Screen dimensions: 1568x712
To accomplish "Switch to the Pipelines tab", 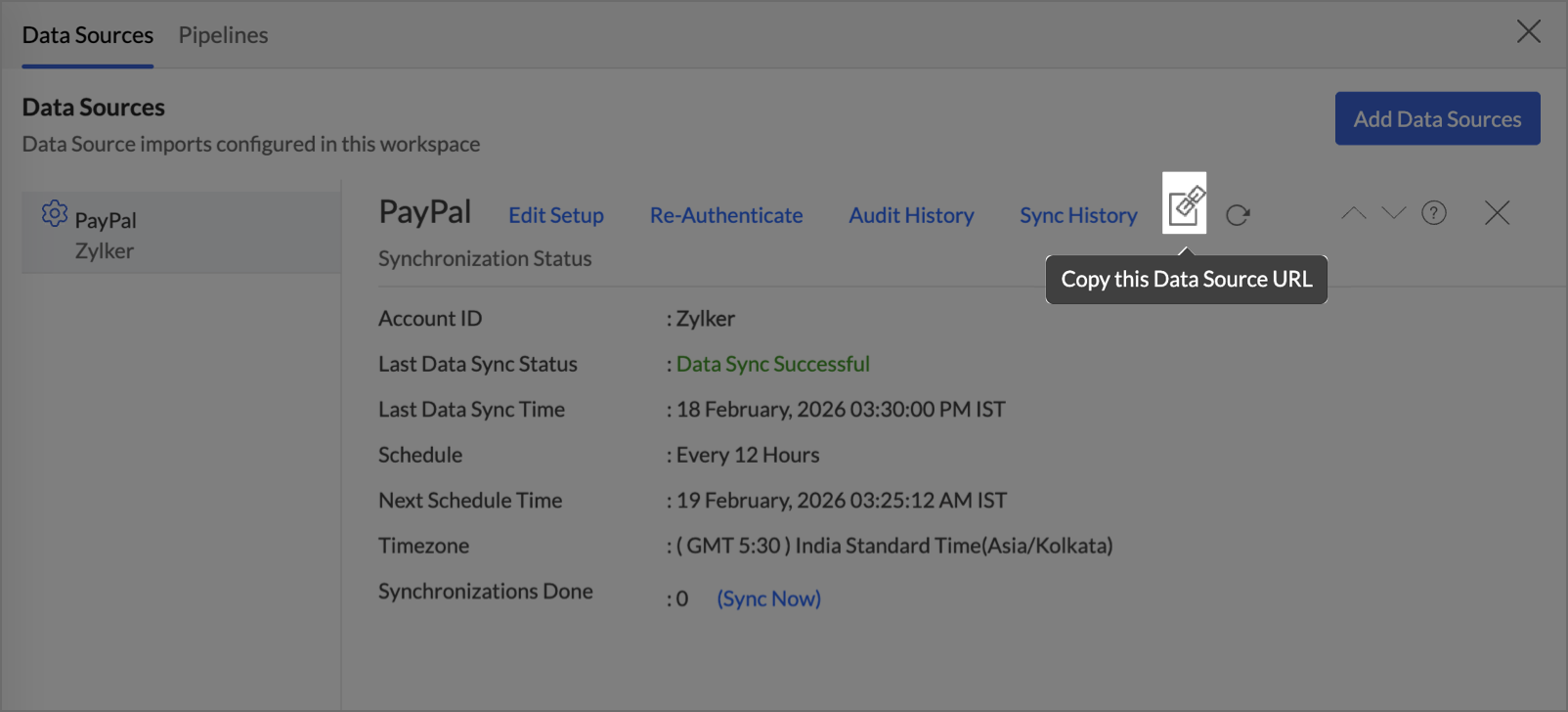I will tap(223, 35).
